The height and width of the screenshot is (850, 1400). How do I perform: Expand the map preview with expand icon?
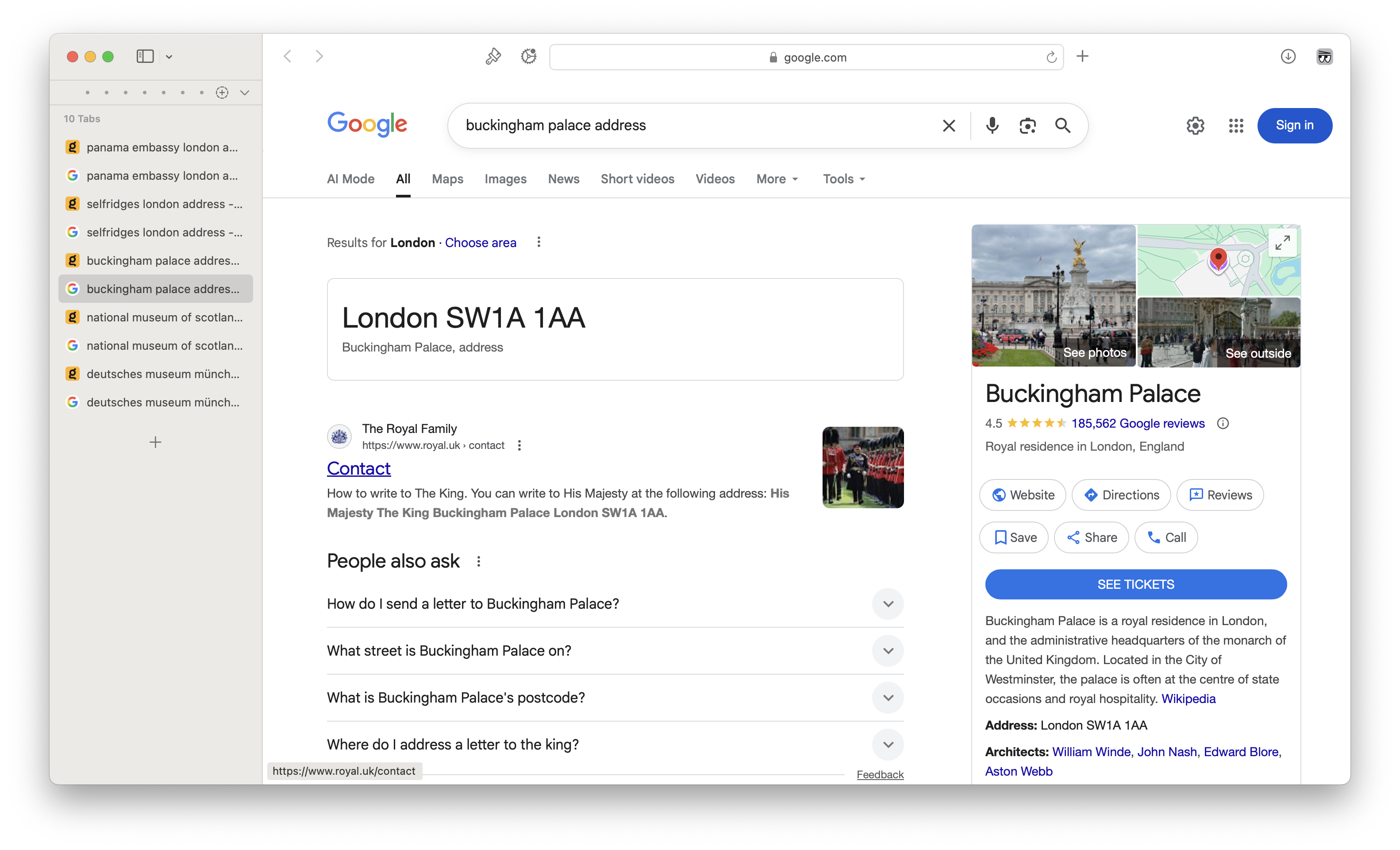tap(1282, 243)
